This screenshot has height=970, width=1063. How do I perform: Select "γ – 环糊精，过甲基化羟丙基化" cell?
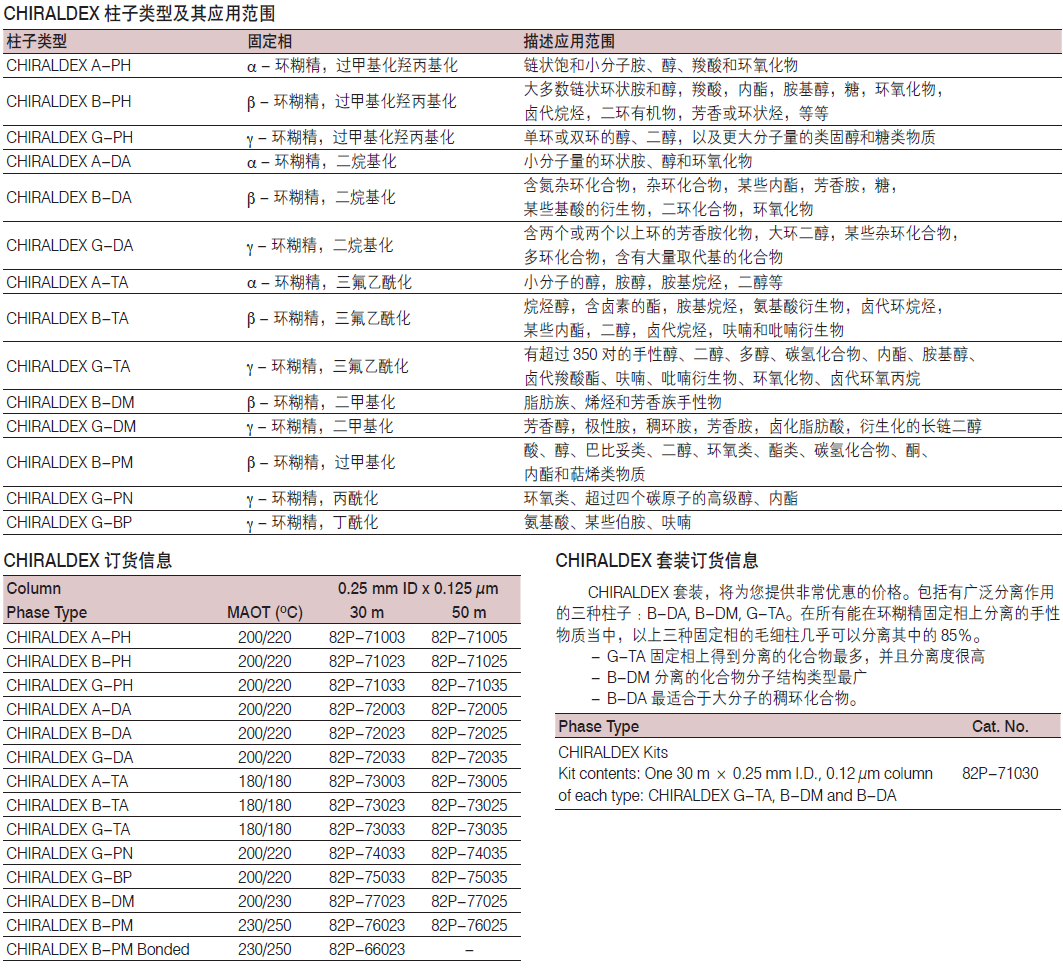tap(350, 138)
